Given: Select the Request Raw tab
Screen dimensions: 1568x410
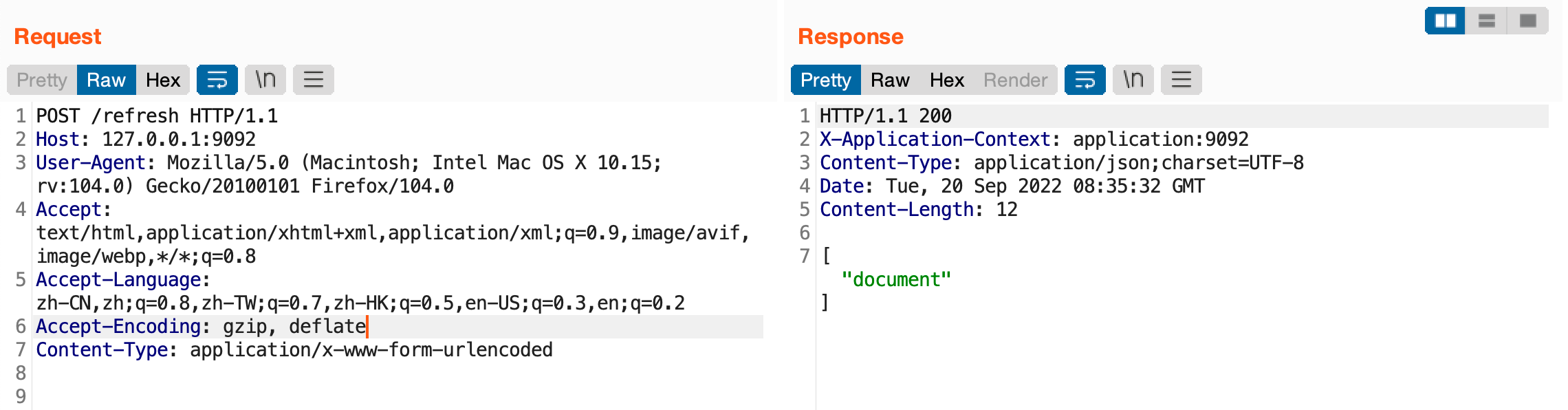Looking at the screenshot, I should click(106, 80).
